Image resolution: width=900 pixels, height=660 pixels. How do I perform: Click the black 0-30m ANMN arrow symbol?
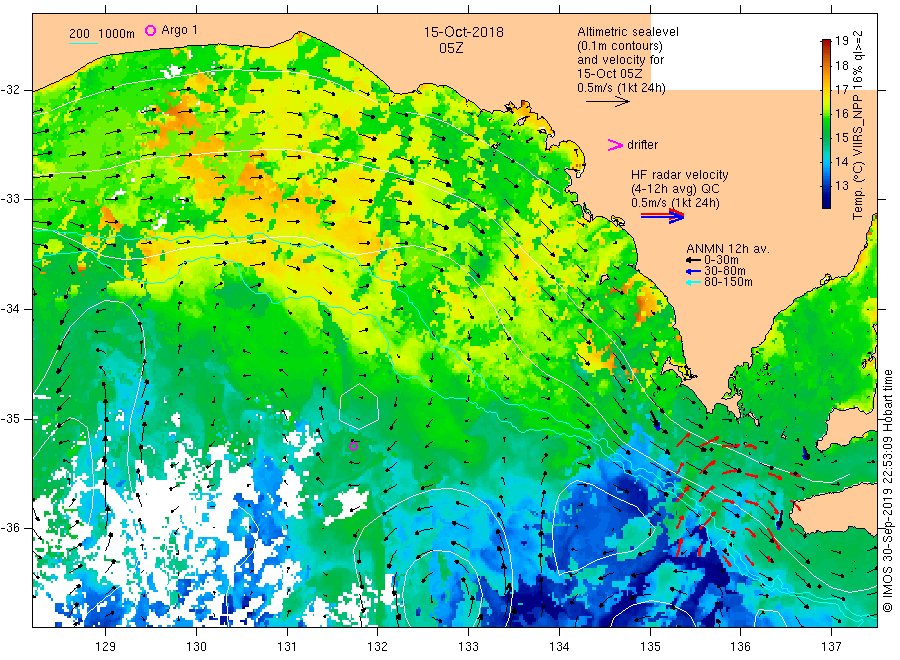coord(693,260)
